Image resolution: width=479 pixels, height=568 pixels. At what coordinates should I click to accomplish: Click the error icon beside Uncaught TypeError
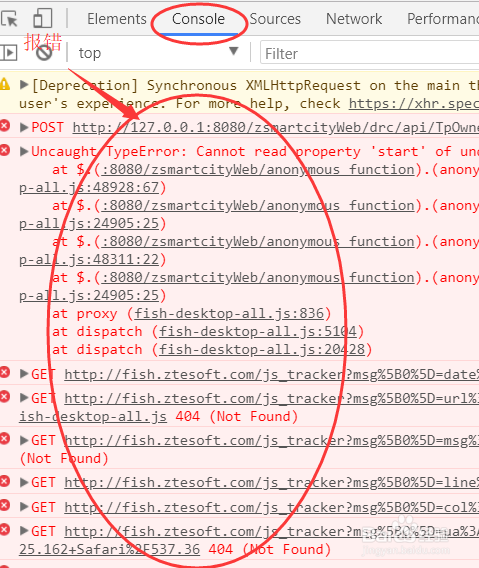tap(5, 150)
